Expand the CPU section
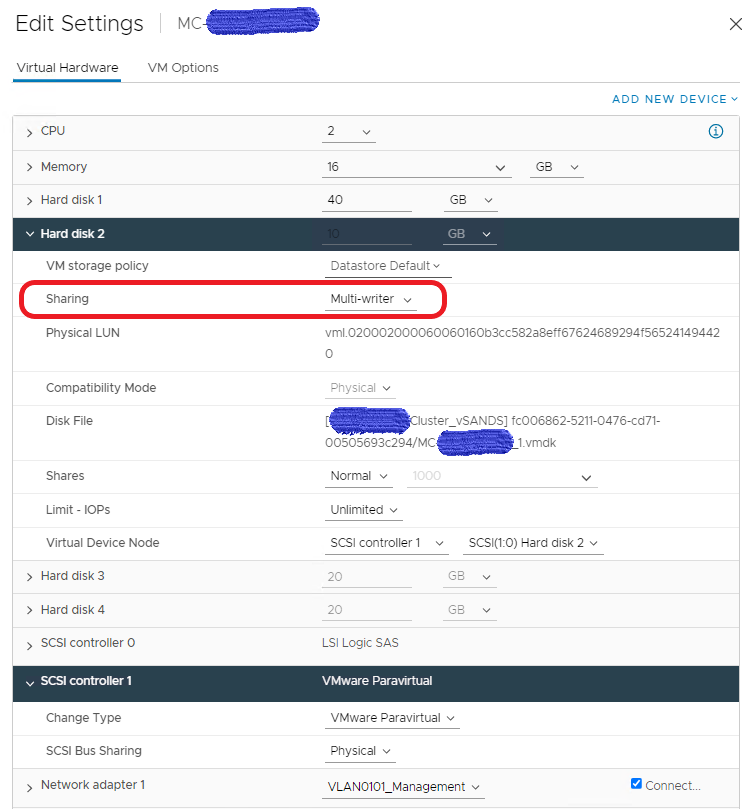This screenshot has height=809, width=756. tap(29, 132)
